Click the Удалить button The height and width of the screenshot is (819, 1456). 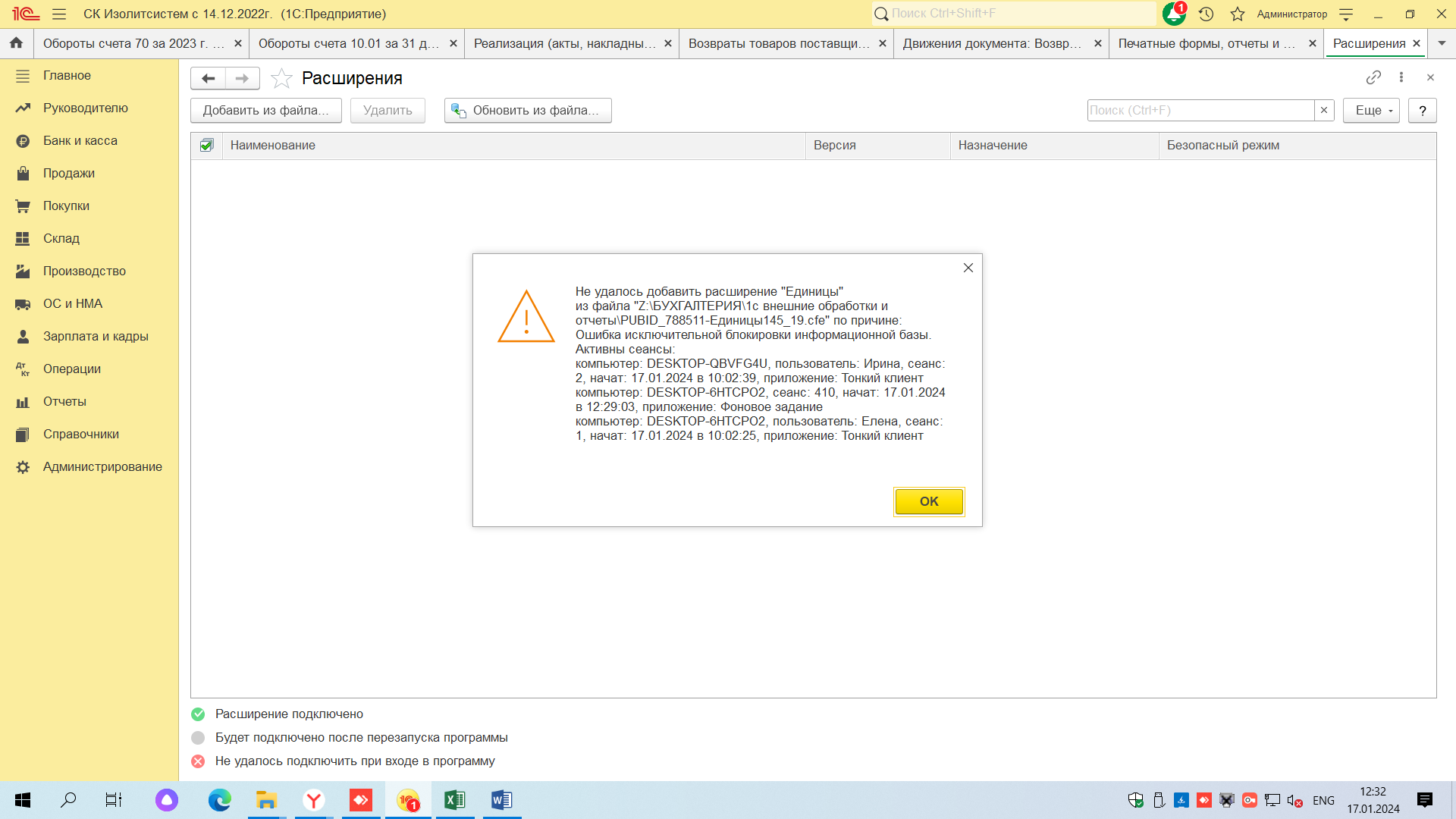pos(388,110)
